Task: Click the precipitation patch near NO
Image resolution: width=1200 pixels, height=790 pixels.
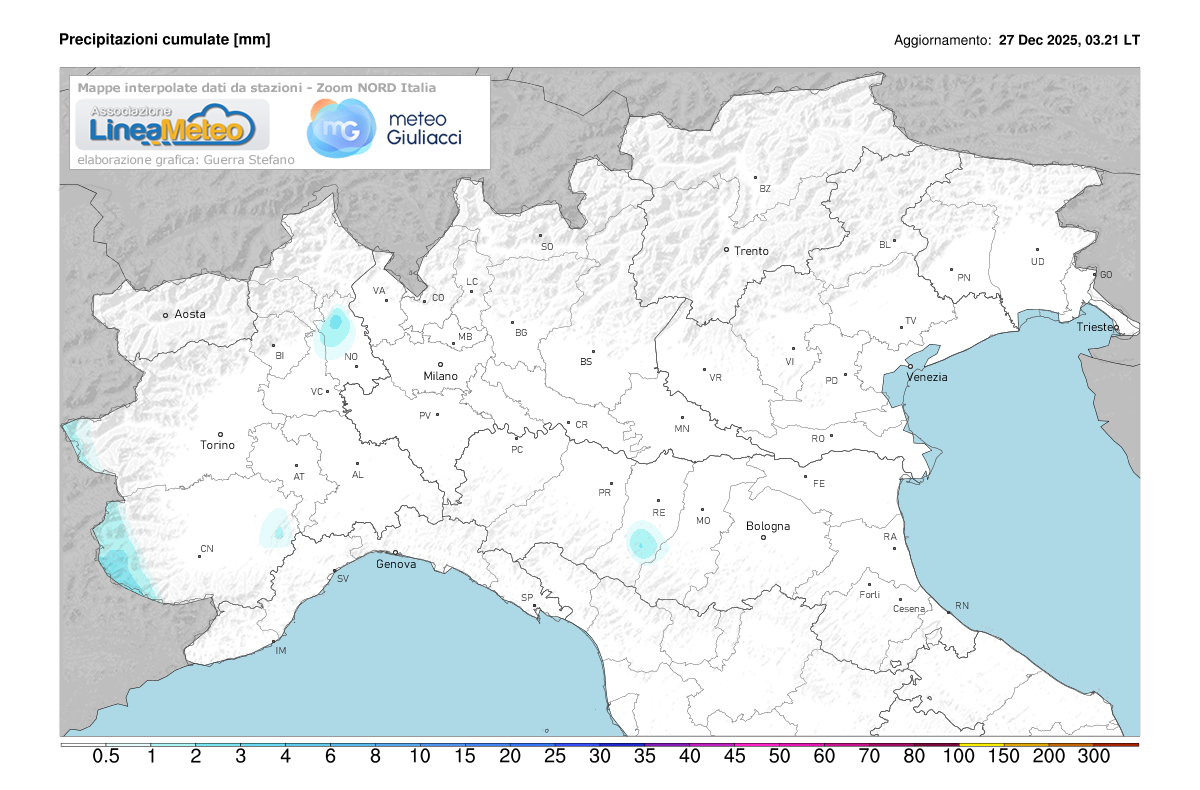Action: click(334, 324)
